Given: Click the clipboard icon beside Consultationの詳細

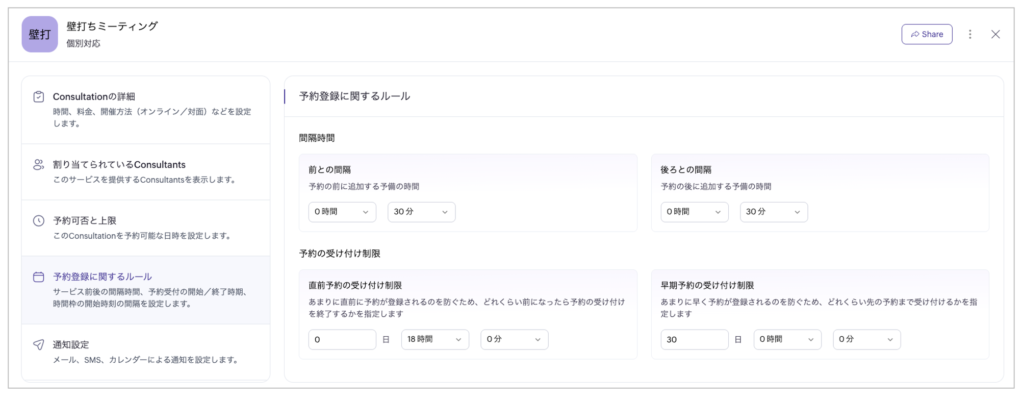Looking at the screenshot, I should [x=38, y=97].
